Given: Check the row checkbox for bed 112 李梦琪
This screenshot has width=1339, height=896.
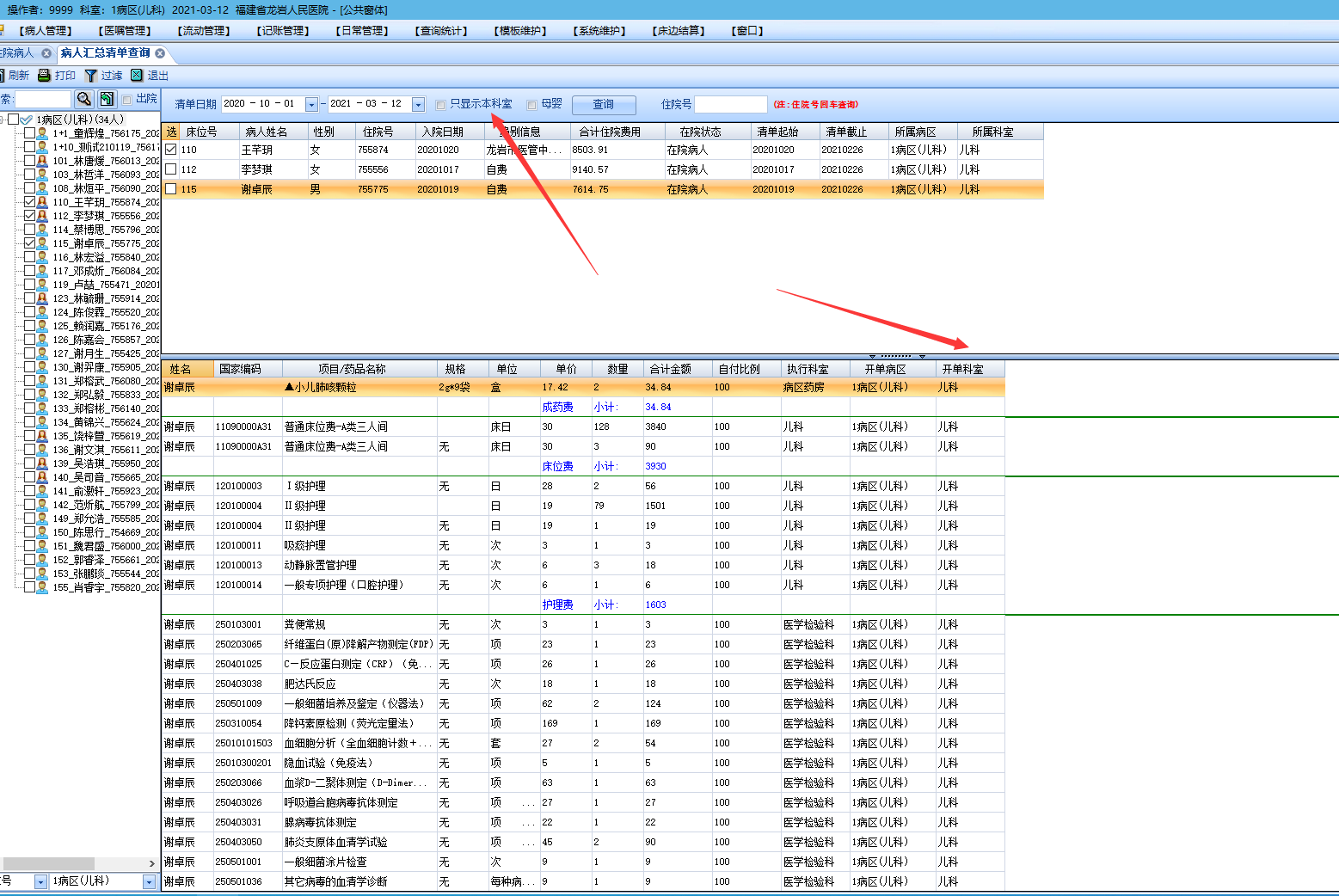Looking at the screenshot, I should [171, 169].
